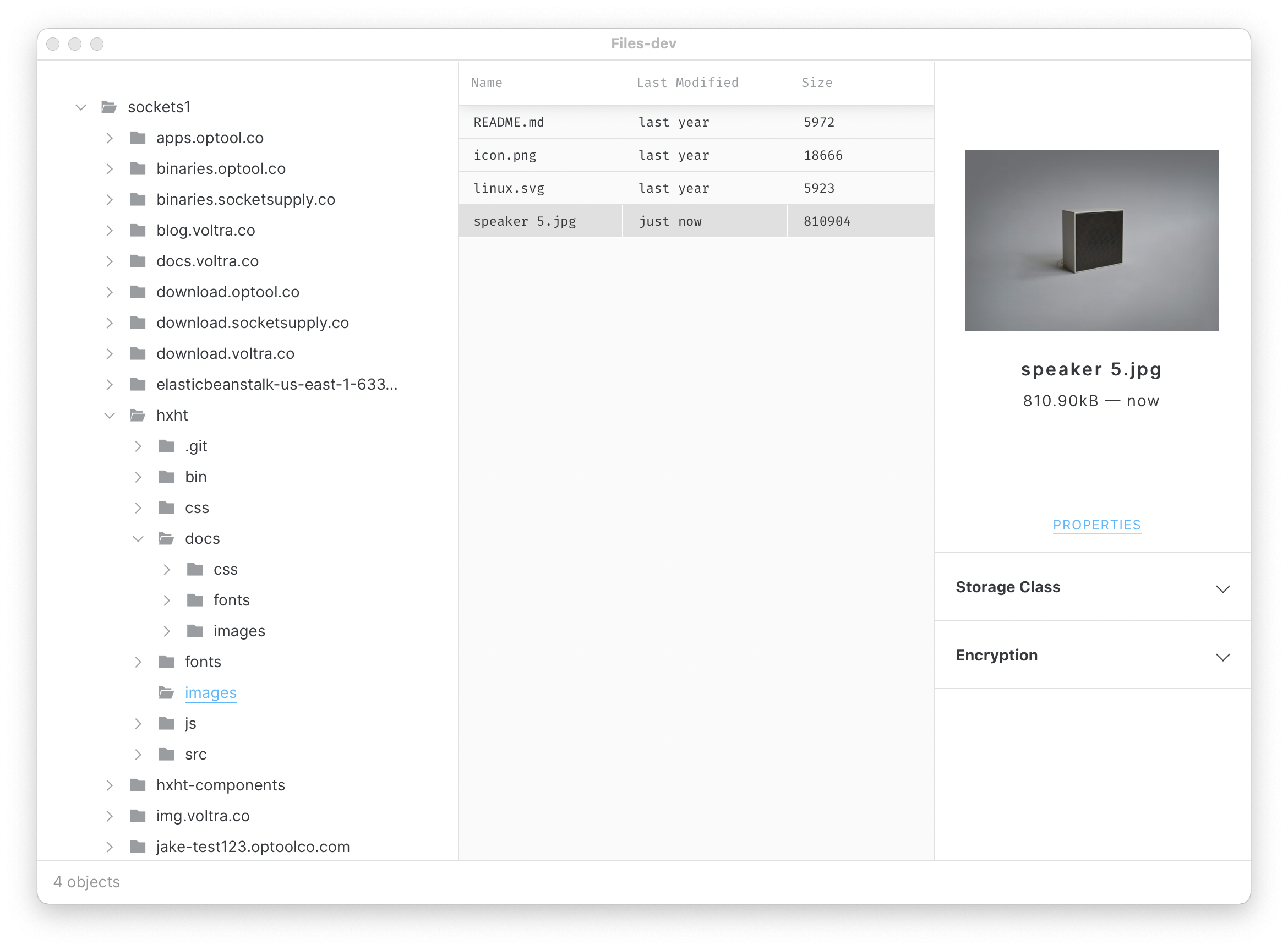
Task: Select the linux.svg file row
Action: coord(696,188)
